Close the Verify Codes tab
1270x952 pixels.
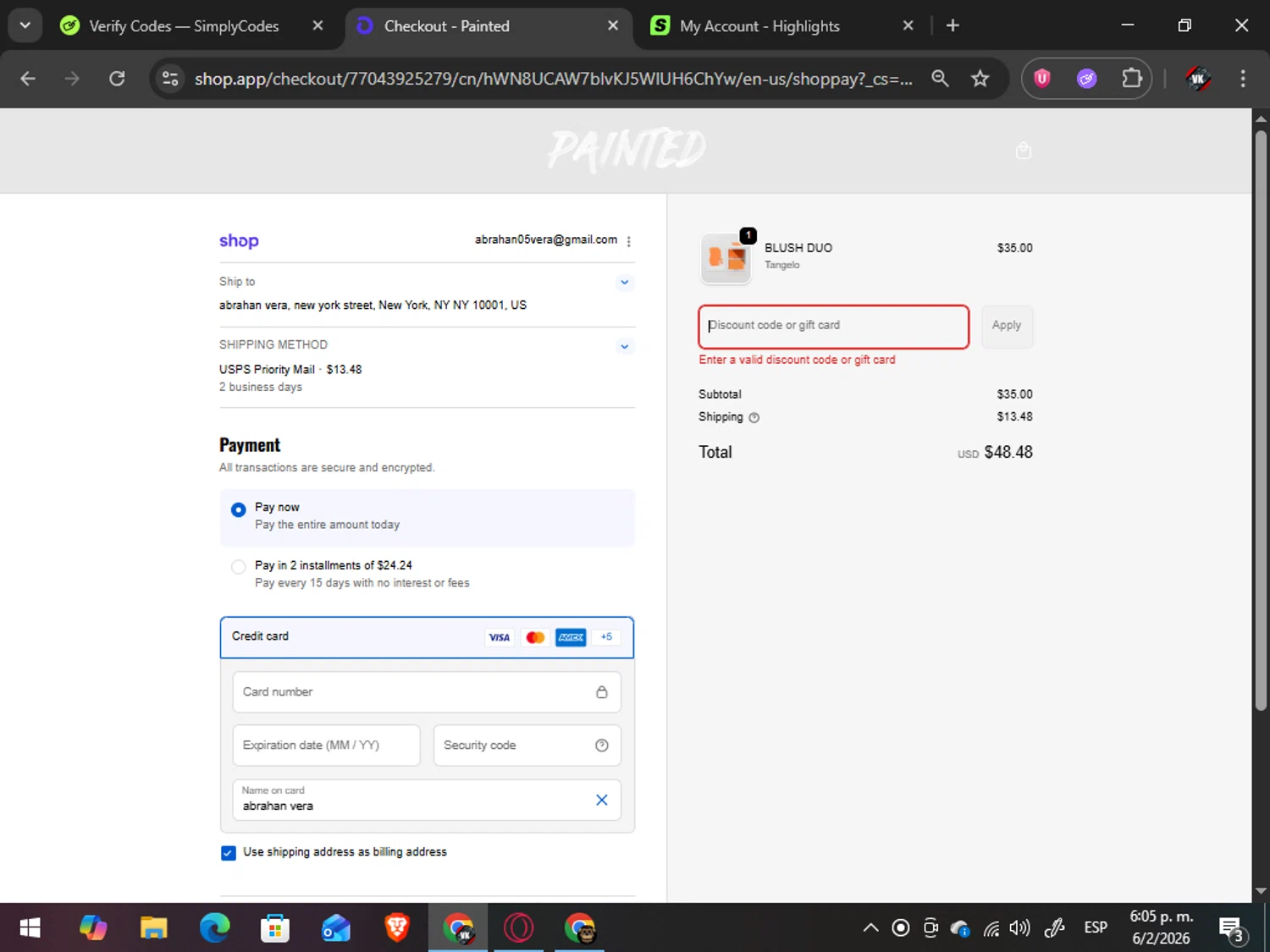(x=317, y=25)
